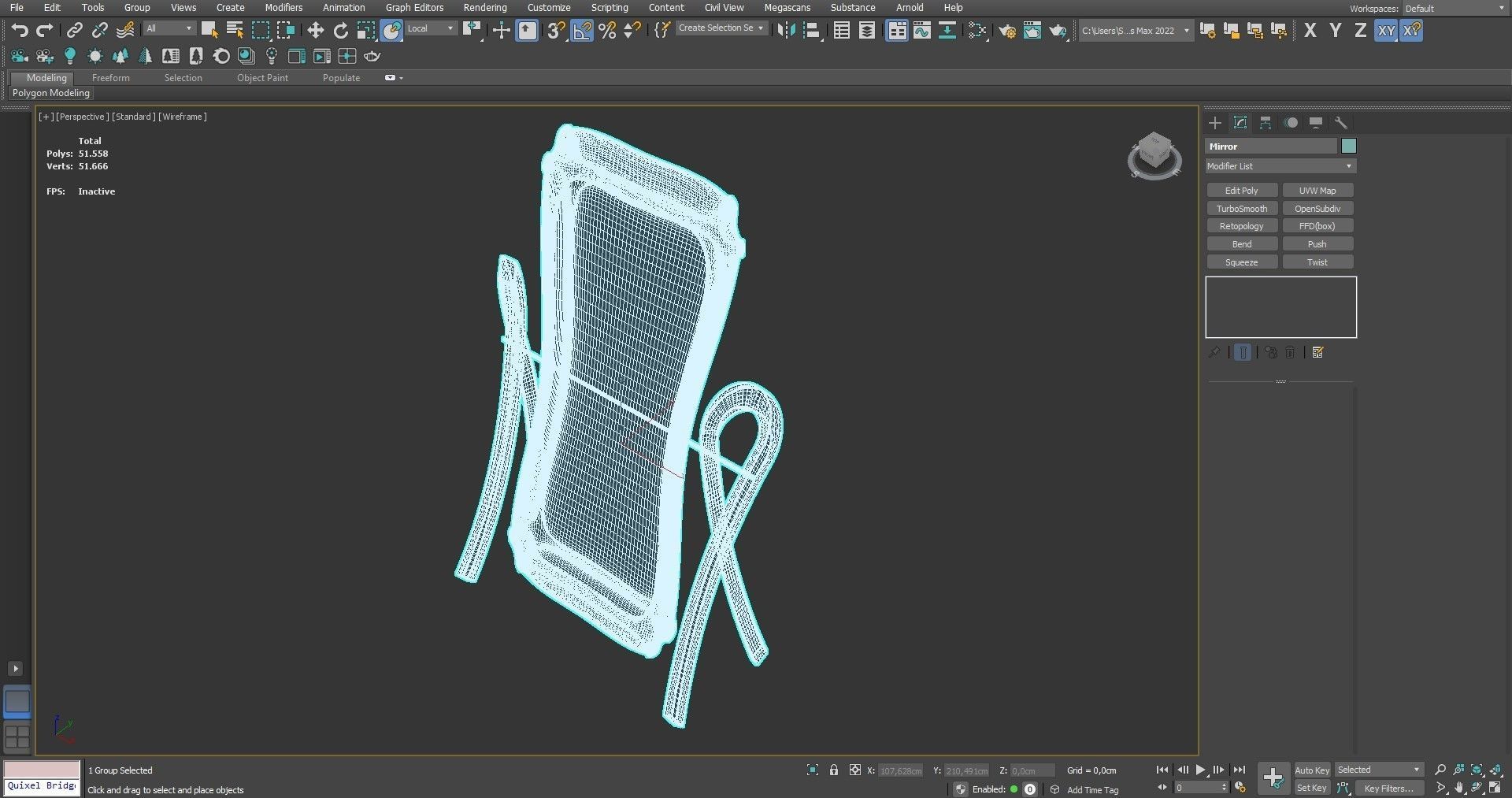
Task: Open the Graph Editors menu
Action: tap(414, 8)
